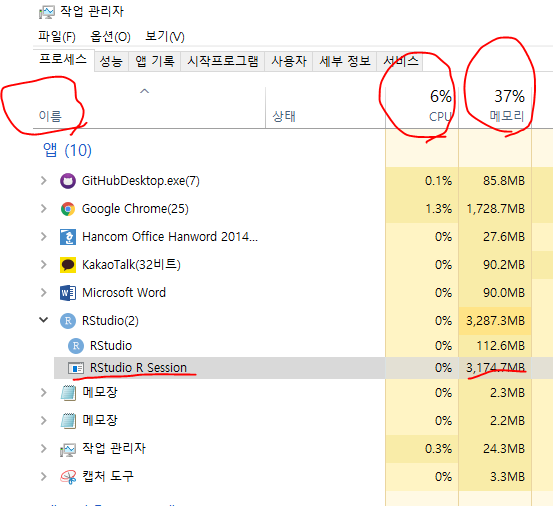This screenshot has height=506, width=553.
Task: Switch to the 성능 tab
Action: (x=111, y=61)
